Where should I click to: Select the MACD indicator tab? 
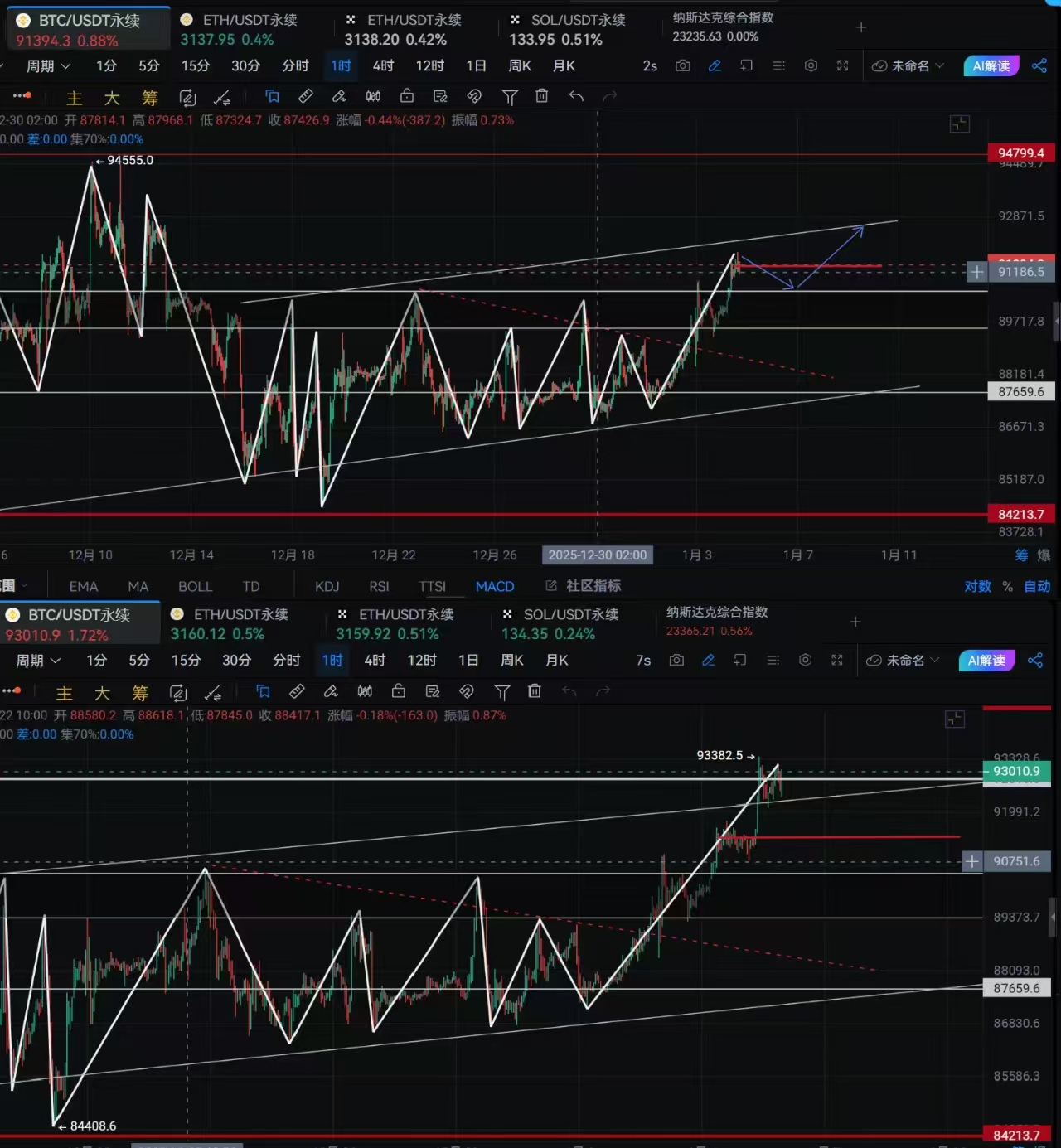(495, 586)
